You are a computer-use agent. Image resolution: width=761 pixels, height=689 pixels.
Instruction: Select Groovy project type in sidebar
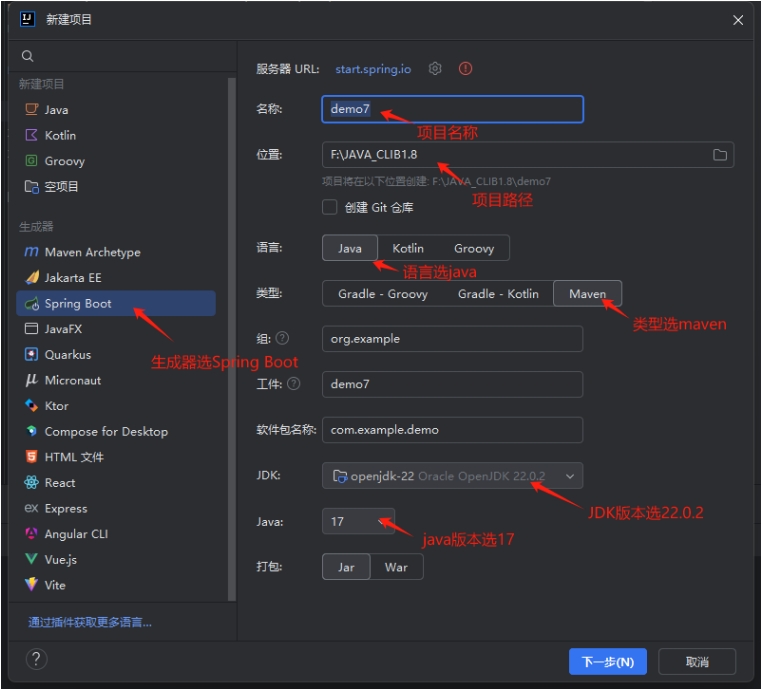tap(116, 161)
